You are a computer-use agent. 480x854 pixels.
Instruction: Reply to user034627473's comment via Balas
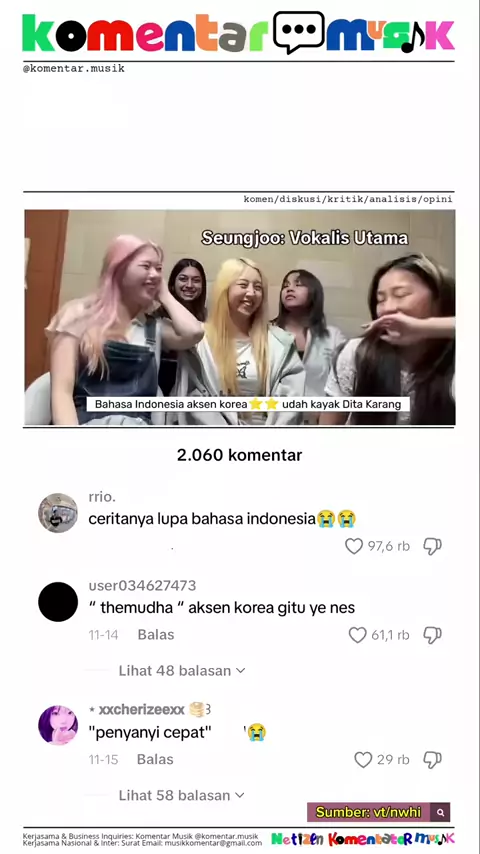(x=156, y=635)
